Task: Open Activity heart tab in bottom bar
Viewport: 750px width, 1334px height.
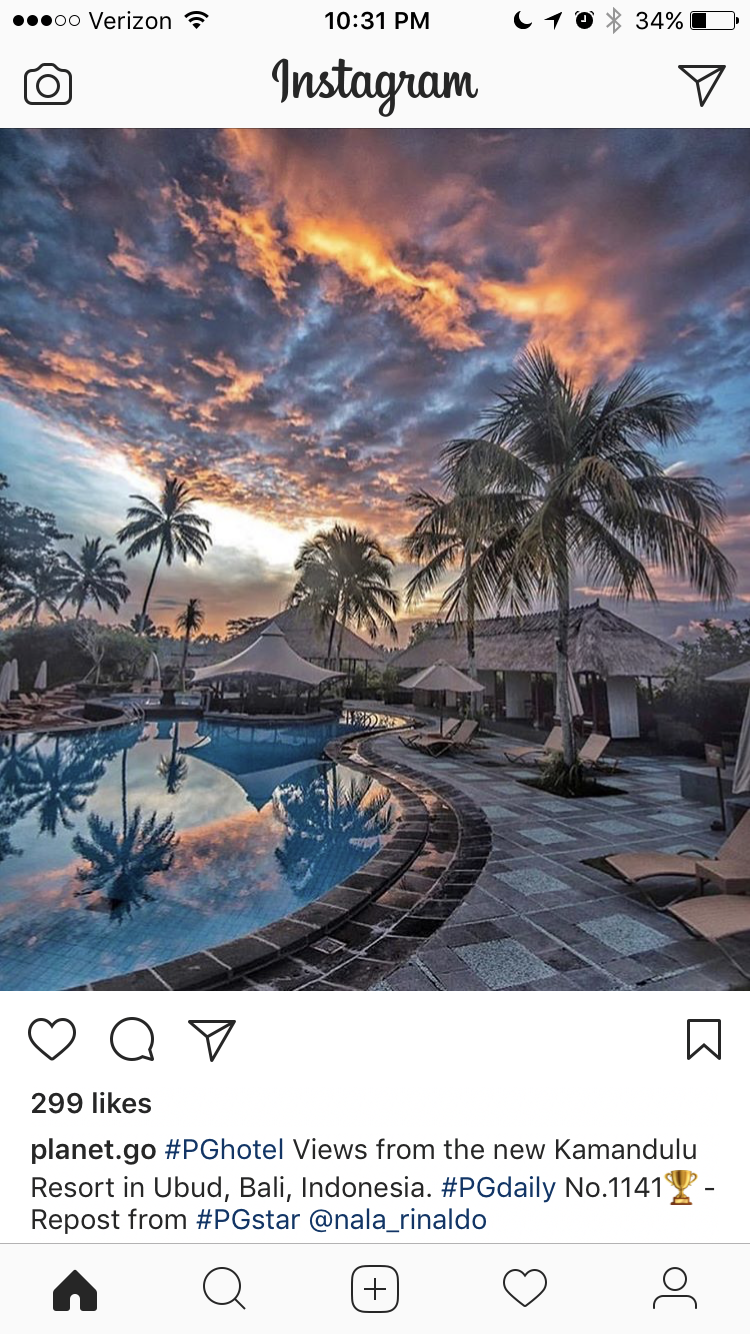Action: tap(525, 1289)
